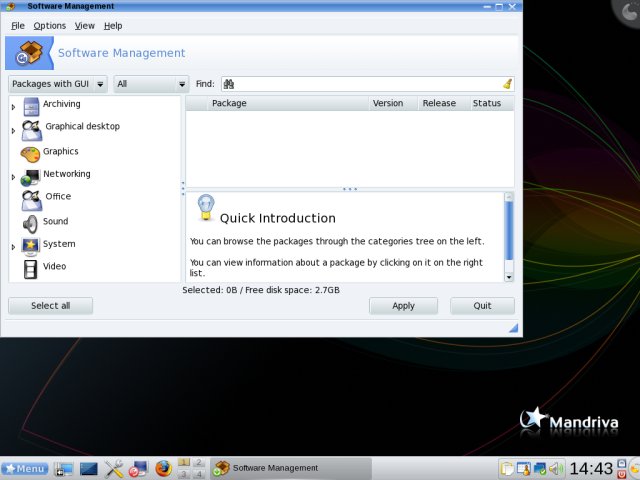Open the terminal launcher in taskbar
The width and height of the screenshot is (640, 480).
click(89, 469)
